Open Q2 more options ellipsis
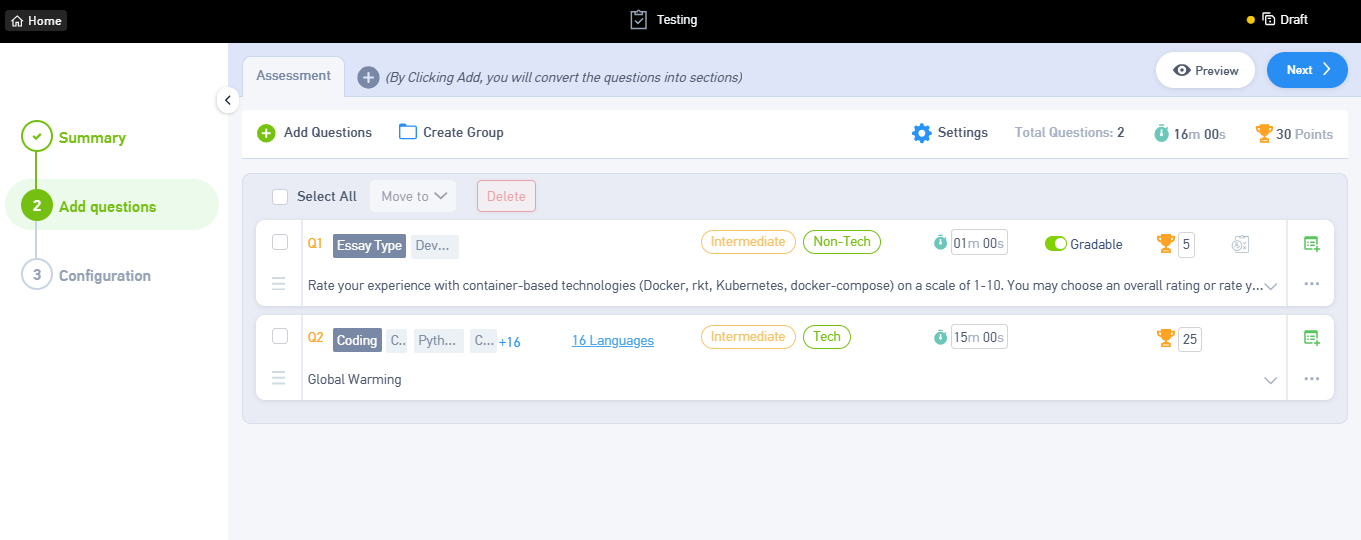1361x540 pixels. click(x=1312, y=379)
